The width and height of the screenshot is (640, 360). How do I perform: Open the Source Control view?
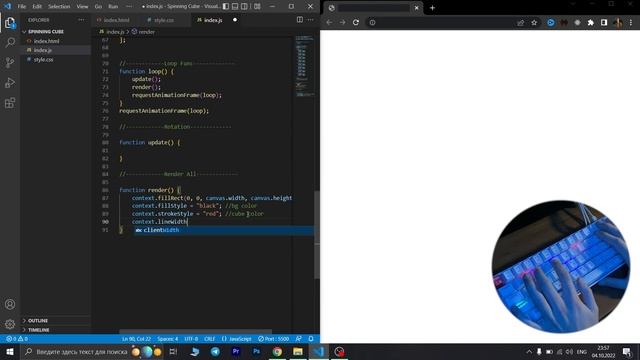click(x=10, y=62)
